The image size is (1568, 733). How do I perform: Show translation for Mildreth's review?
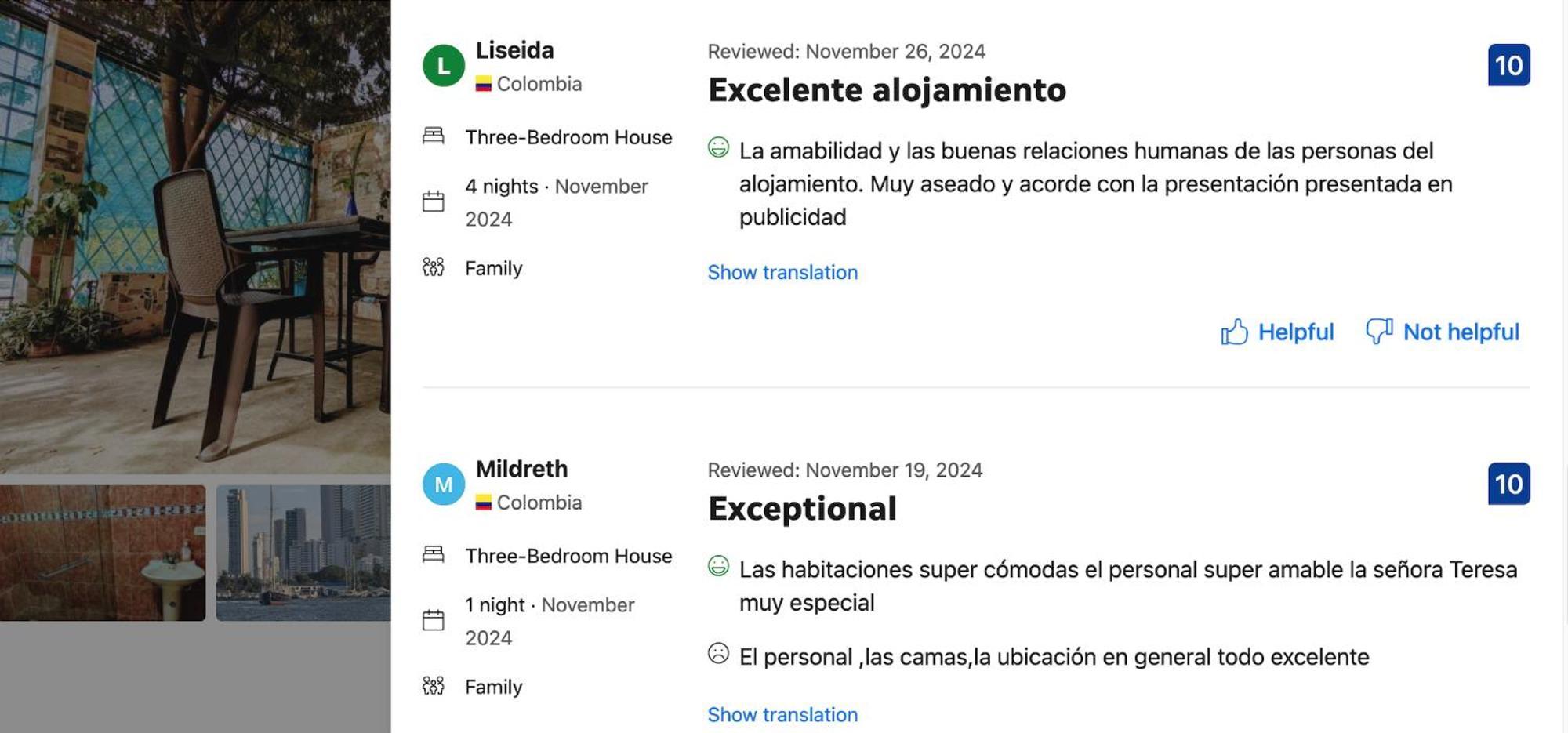point(782,714)
